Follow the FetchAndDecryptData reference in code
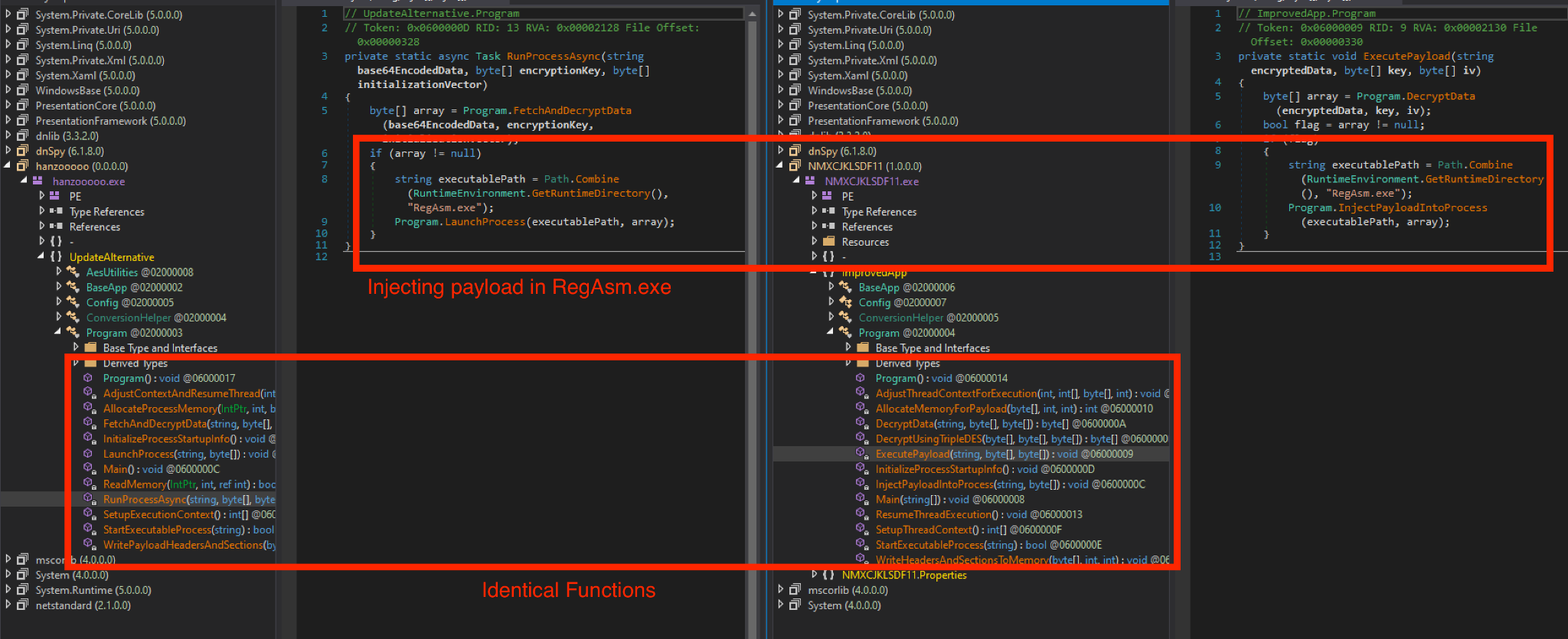1568x639 pixels. point(572,110)
